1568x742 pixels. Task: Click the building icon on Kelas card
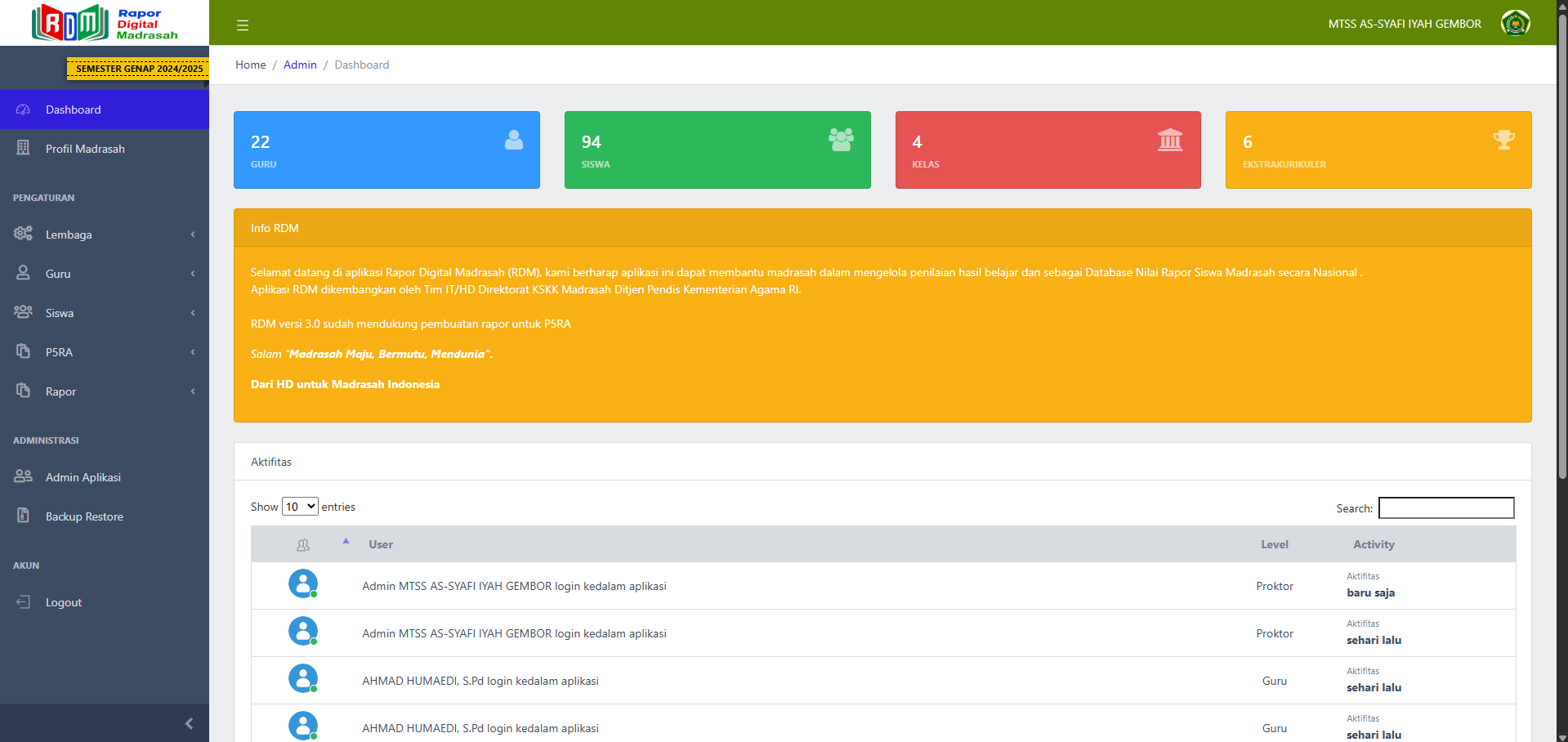coord(1170,140)
